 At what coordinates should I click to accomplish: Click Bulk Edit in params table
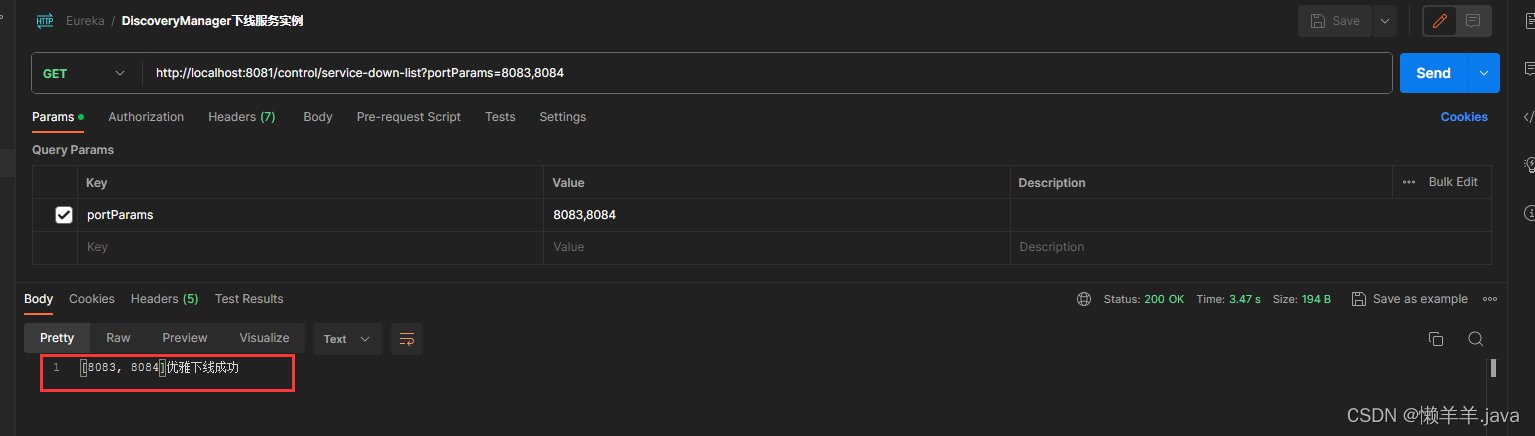pos(1453,182)
